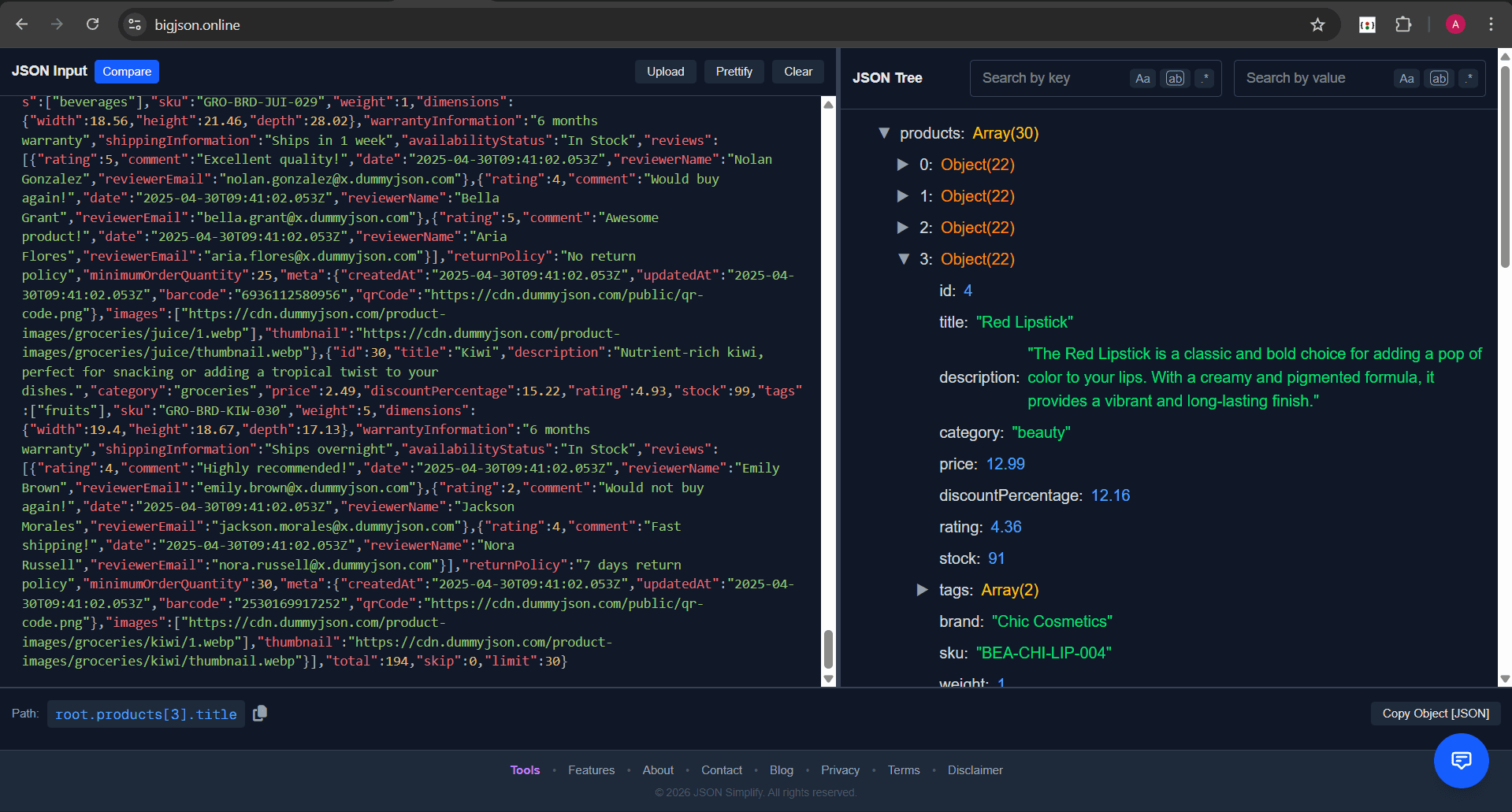The height and width of the screenshot is (812, 1512).
Task: Toggle whole word match in value search
Action: tap(1439, 78)
